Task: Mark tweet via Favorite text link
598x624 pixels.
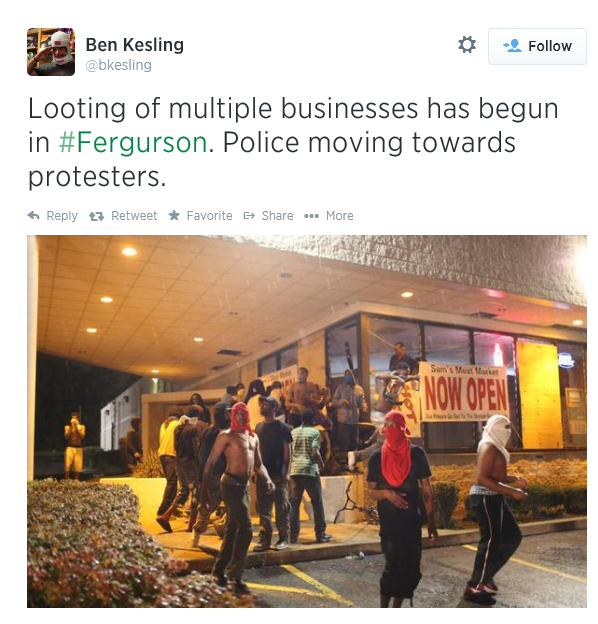Action: tap(209, 216)
